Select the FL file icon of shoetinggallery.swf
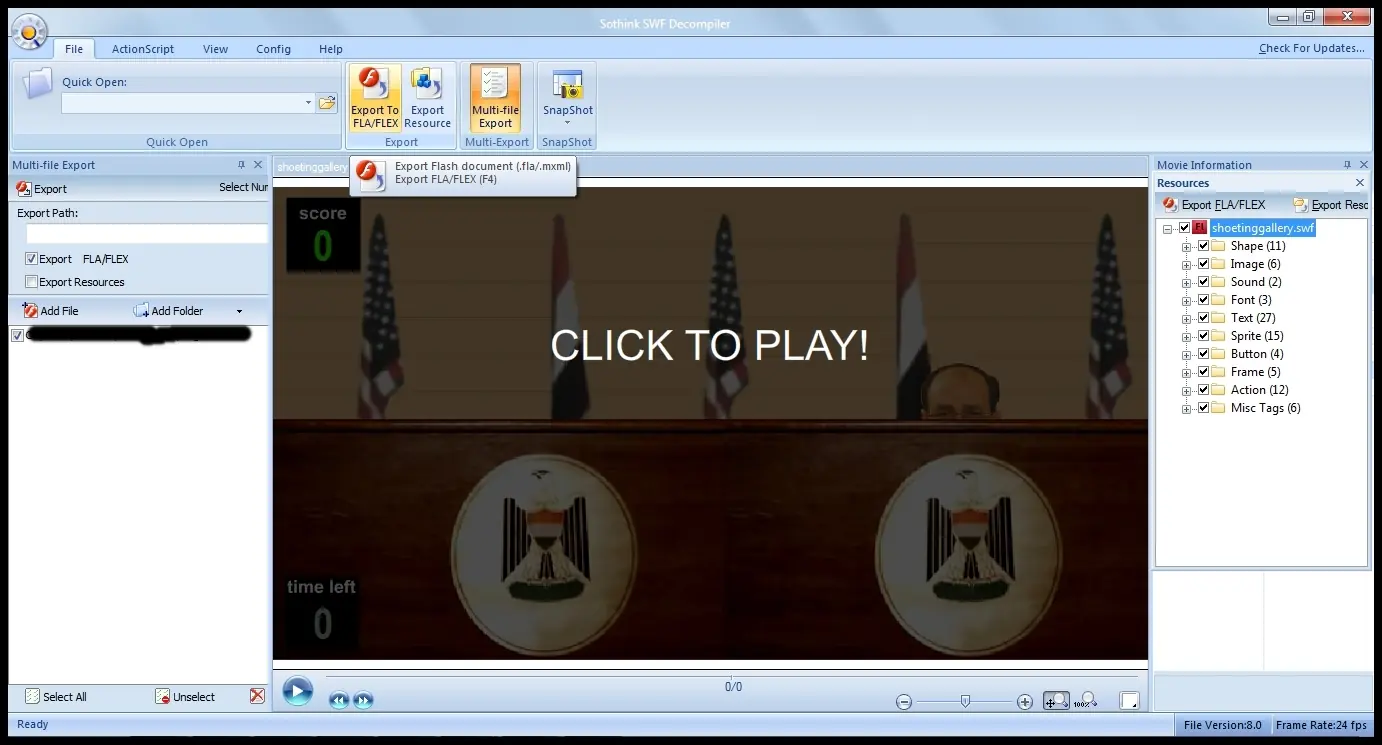This screenshot has height=745, width=1382. point(1200,228)
